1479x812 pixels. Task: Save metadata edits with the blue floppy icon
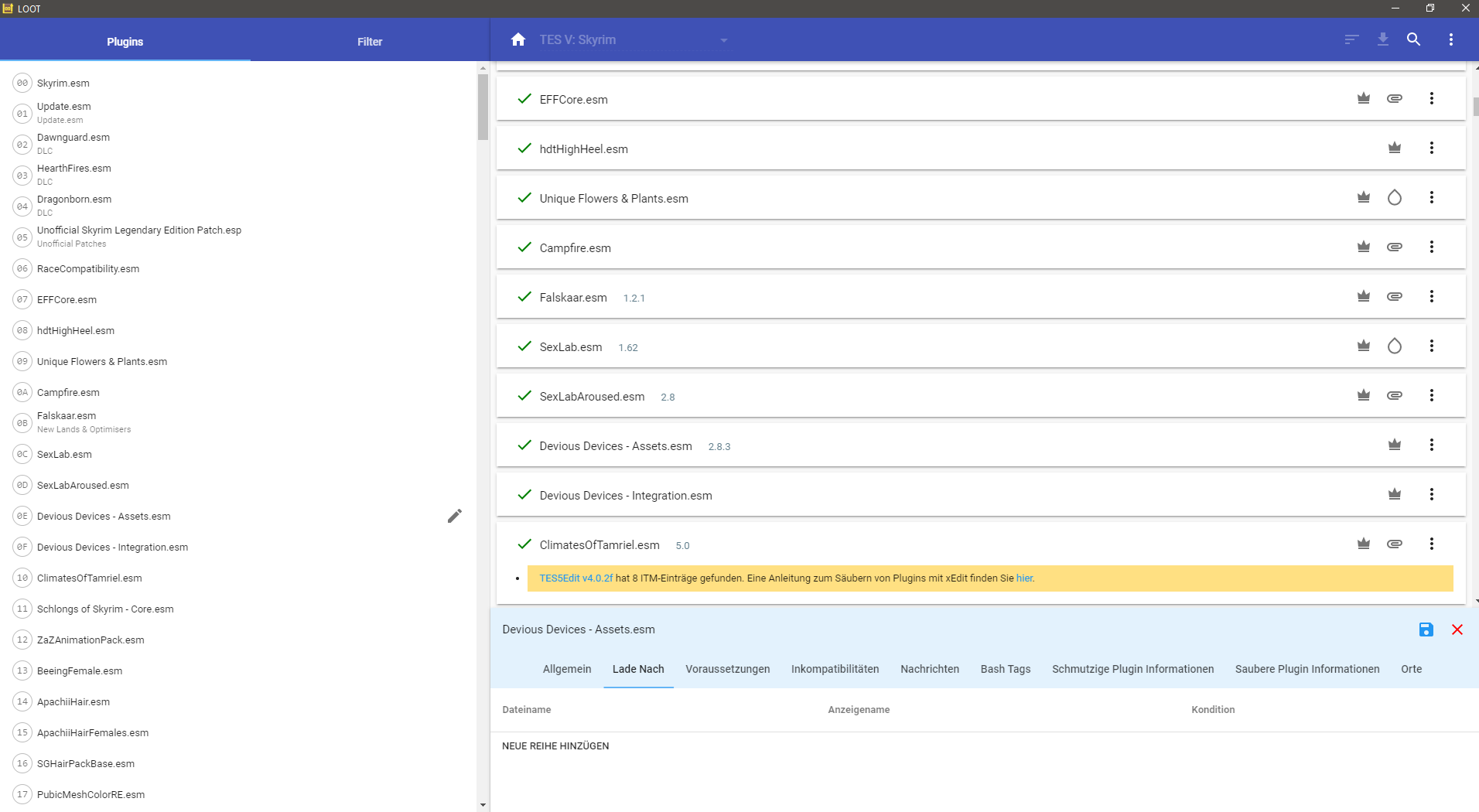click(1426, 629)
